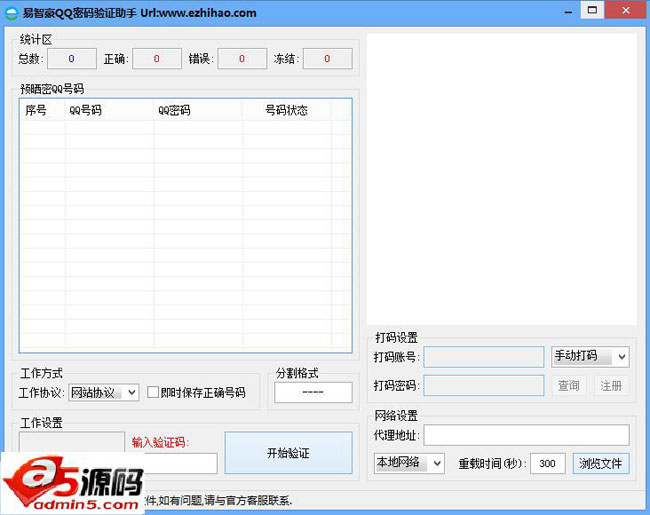
Task: Click the 开始验证 button
Action: 288,452
